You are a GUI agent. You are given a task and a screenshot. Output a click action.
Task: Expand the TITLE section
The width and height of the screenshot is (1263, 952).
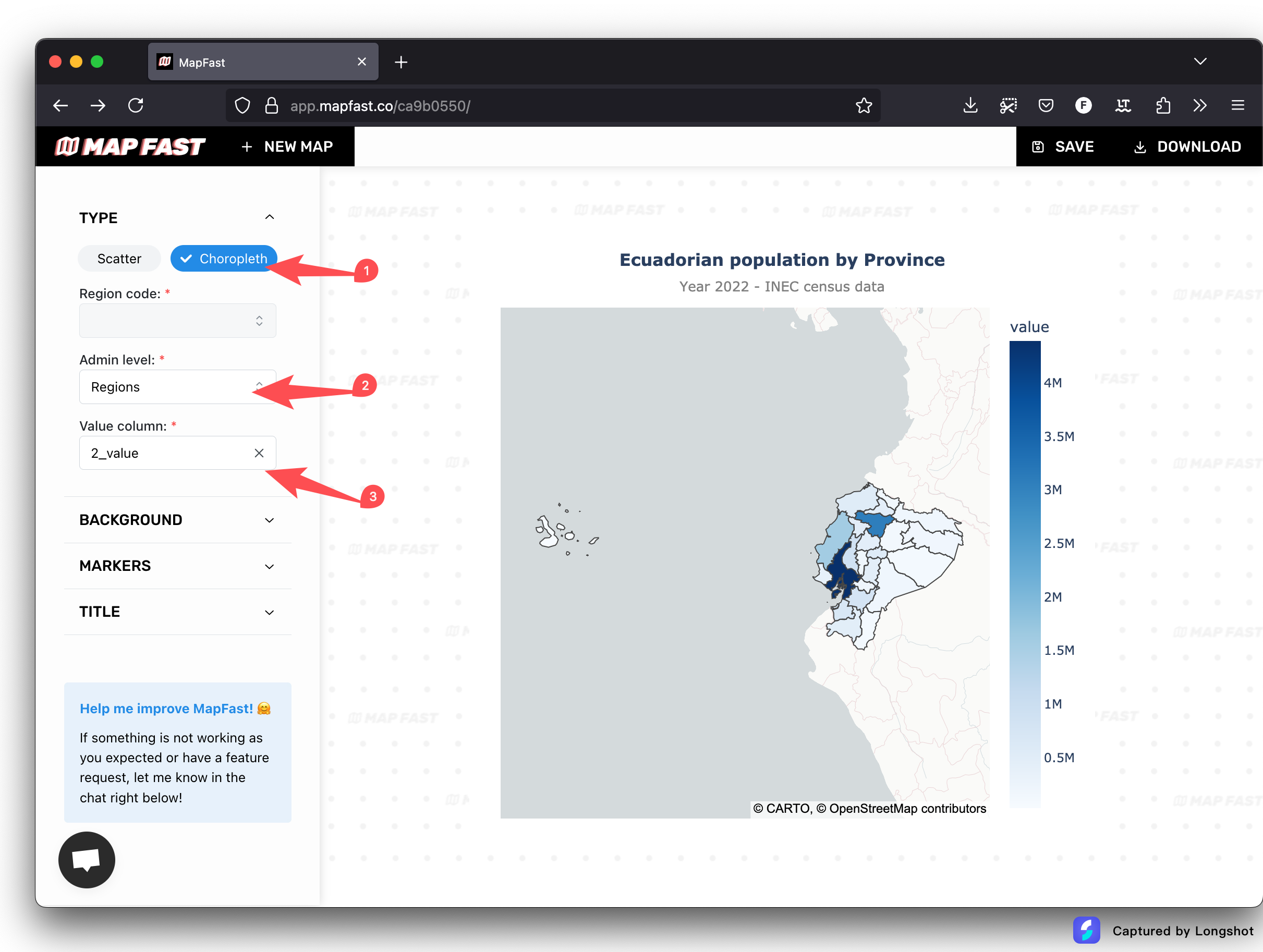click(x=178, y=612)
